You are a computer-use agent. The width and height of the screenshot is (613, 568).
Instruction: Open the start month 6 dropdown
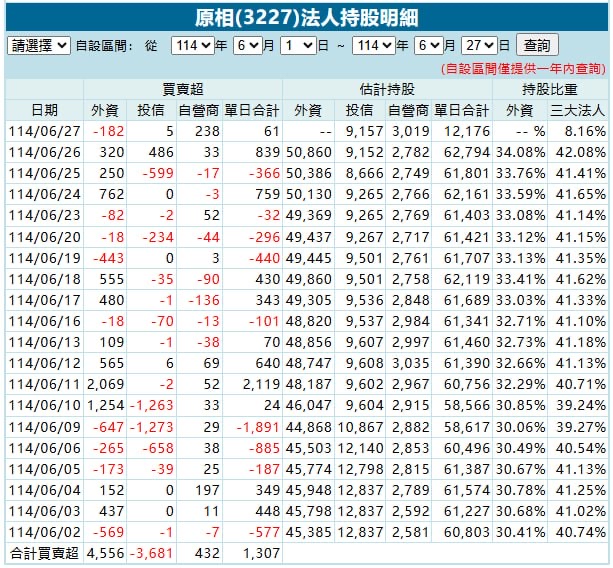coord(248,46)
